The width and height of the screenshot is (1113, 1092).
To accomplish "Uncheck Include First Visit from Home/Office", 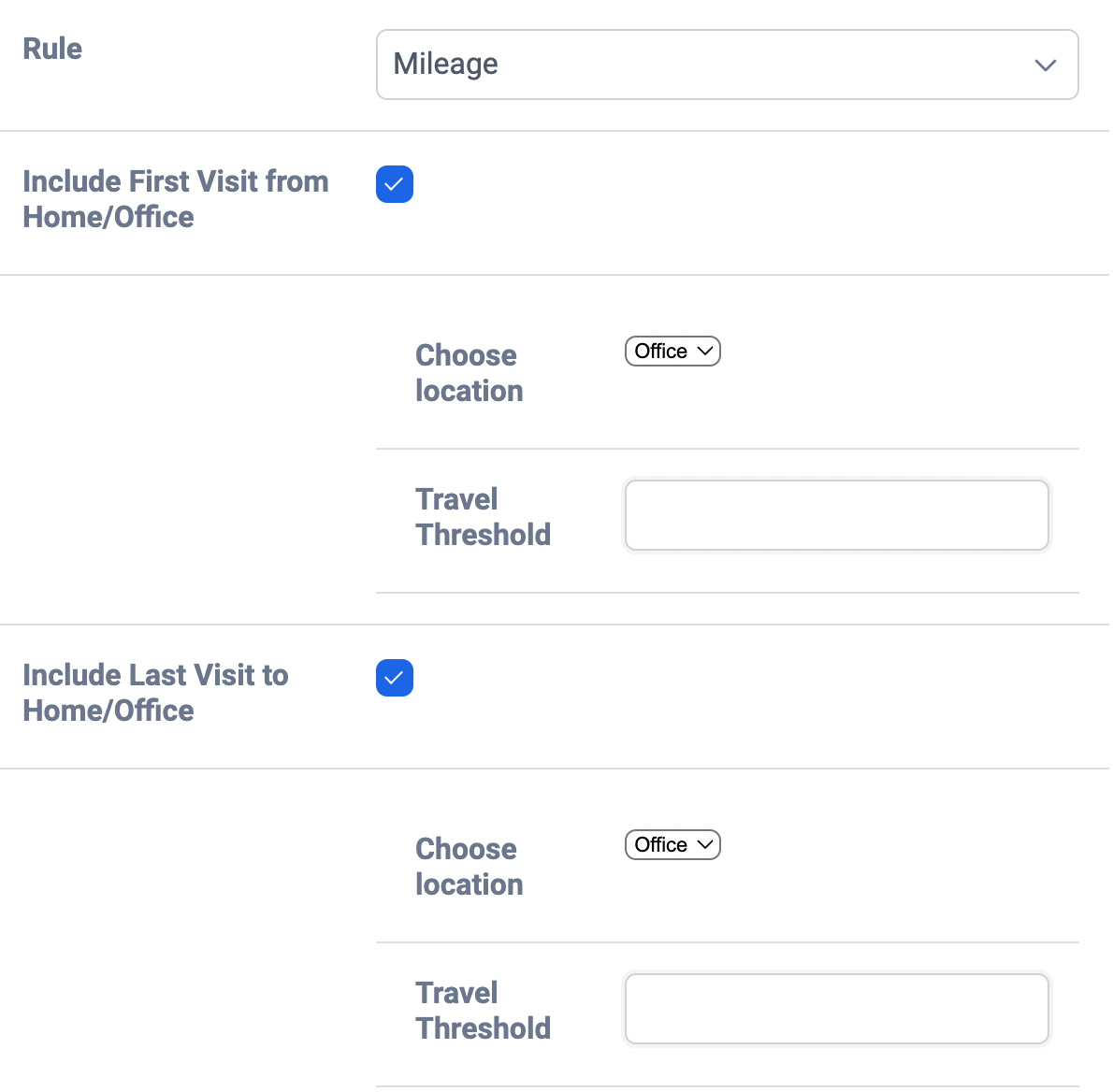I will (x=394, y=184).
